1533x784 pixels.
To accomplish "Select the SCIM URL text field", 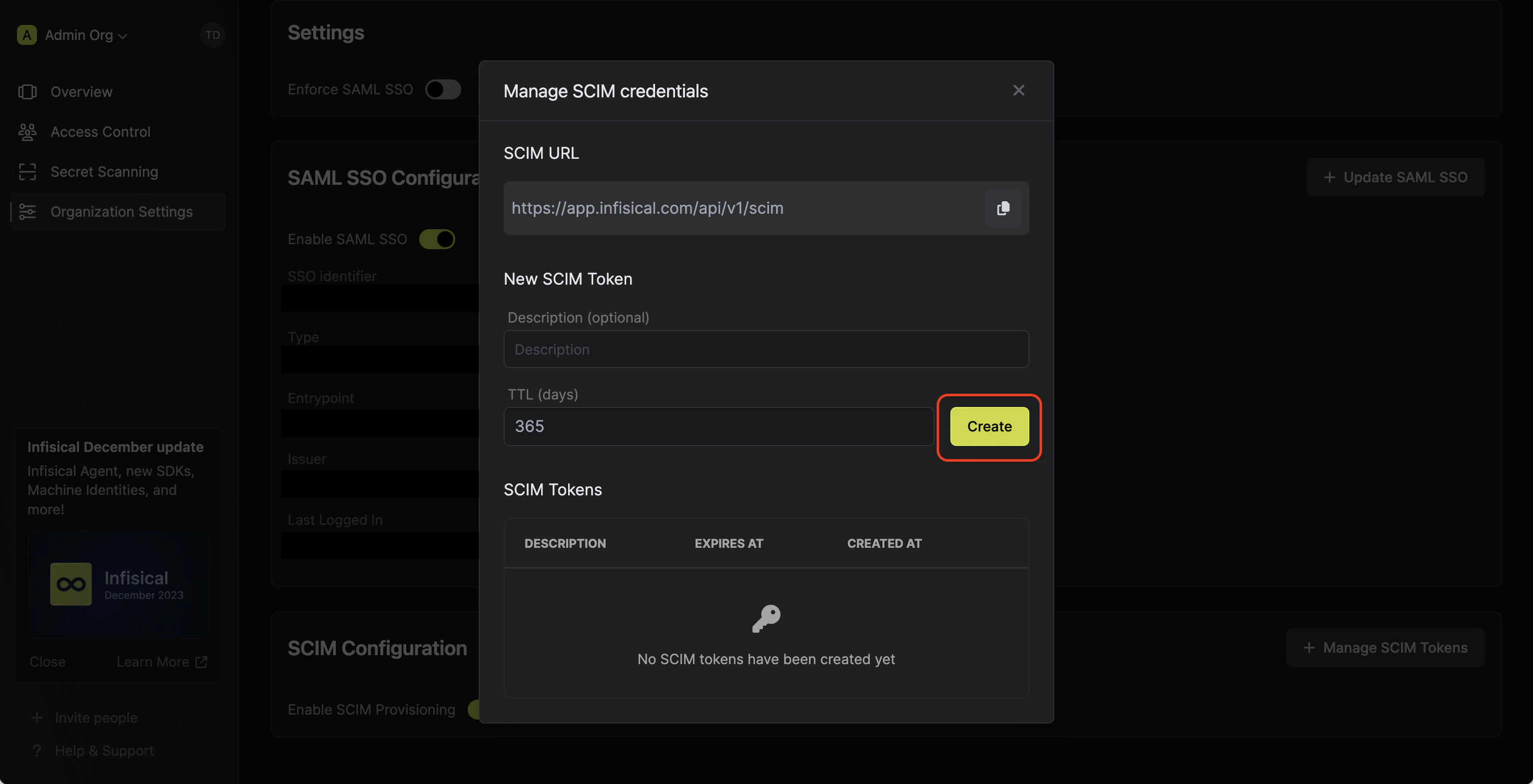I will (766, 208).
